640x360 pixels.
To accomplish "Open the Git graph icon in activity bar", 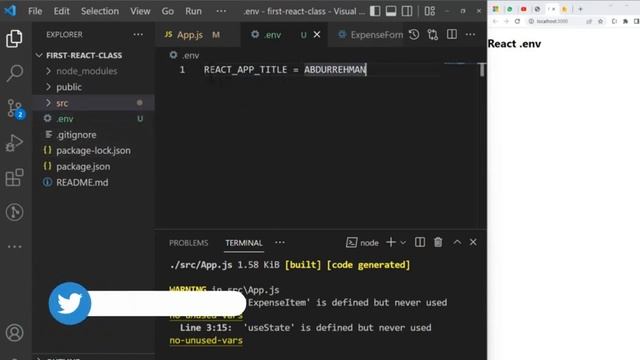I will point(14,212).
